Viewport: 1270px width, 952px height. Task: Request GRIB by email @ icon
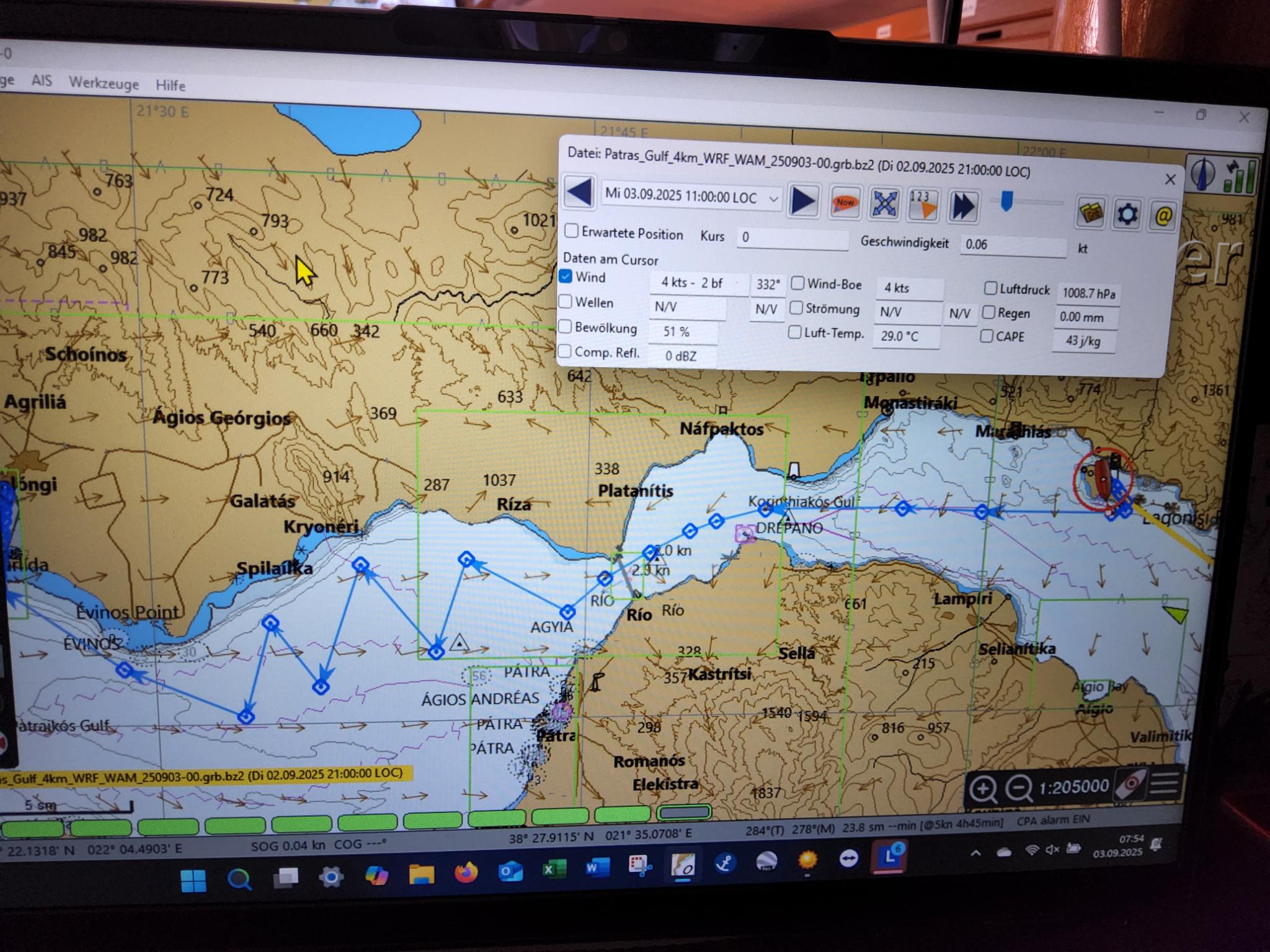coord(1163,216)
